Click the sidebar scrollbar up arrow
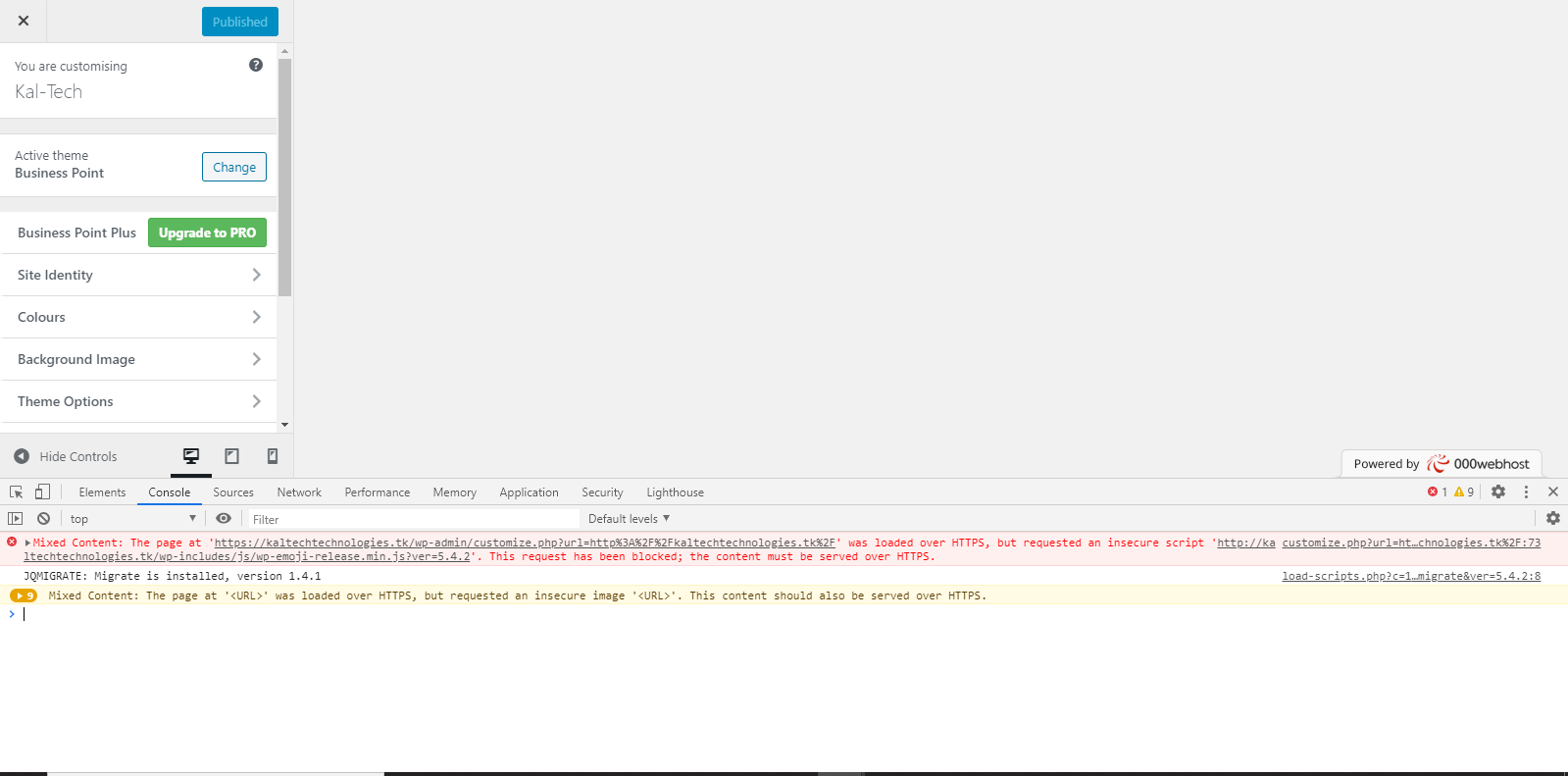 point(284,50)
